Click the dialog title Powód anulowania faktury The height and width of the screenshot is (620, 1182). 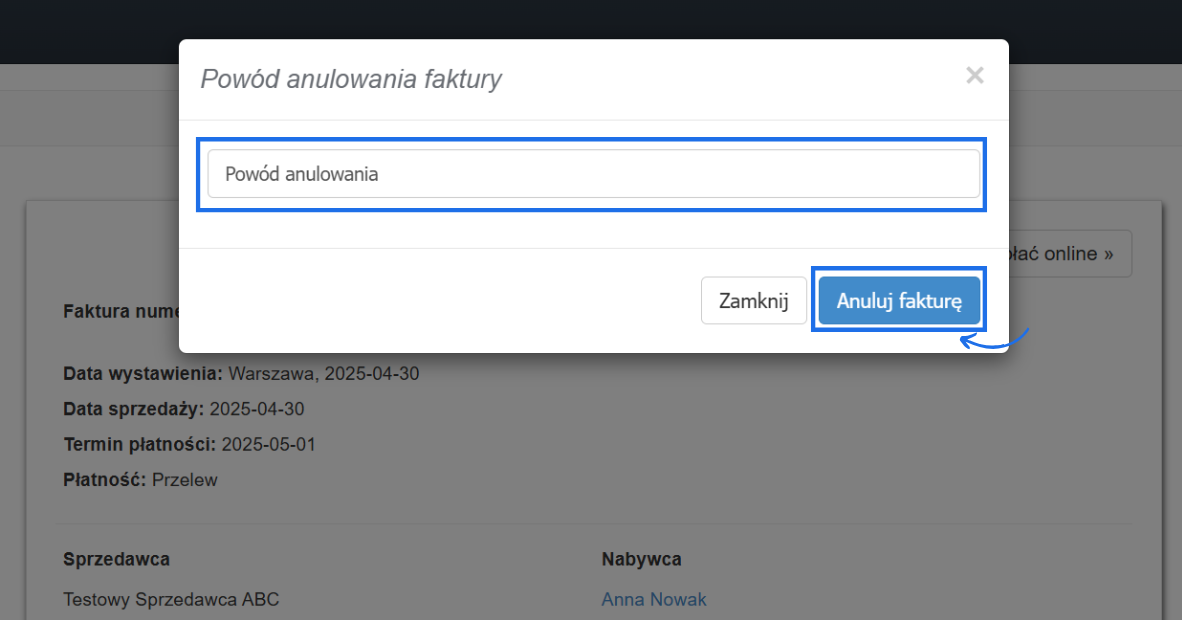[x=351, y=79]
